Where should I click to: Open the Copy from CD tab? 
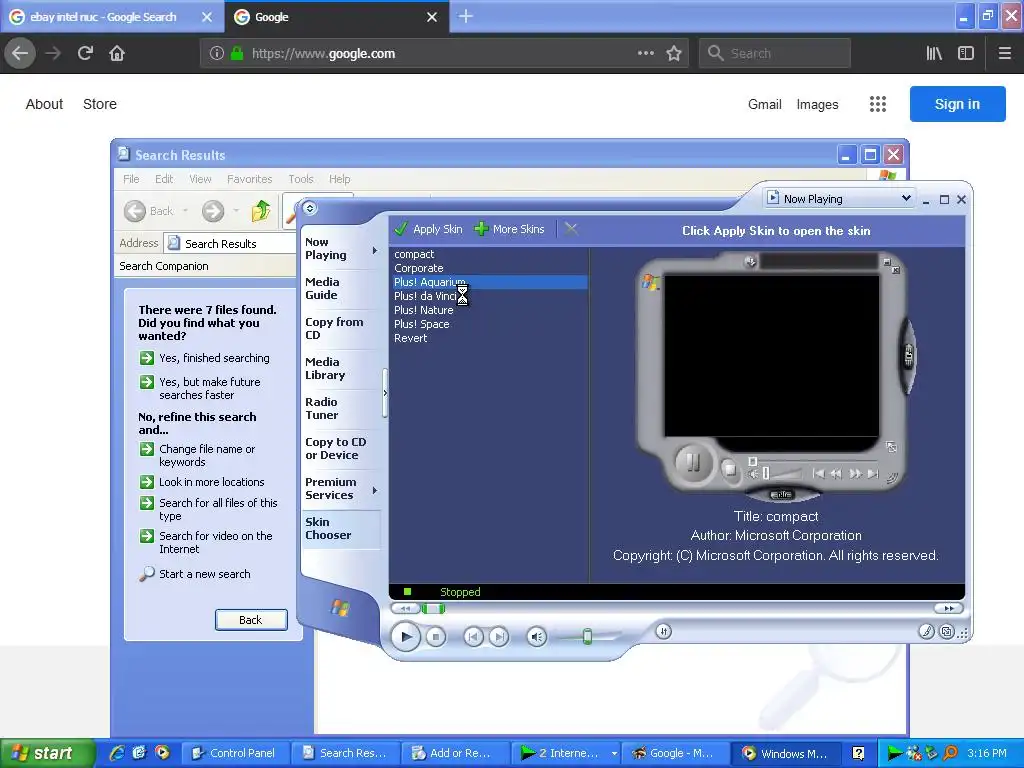334,328
